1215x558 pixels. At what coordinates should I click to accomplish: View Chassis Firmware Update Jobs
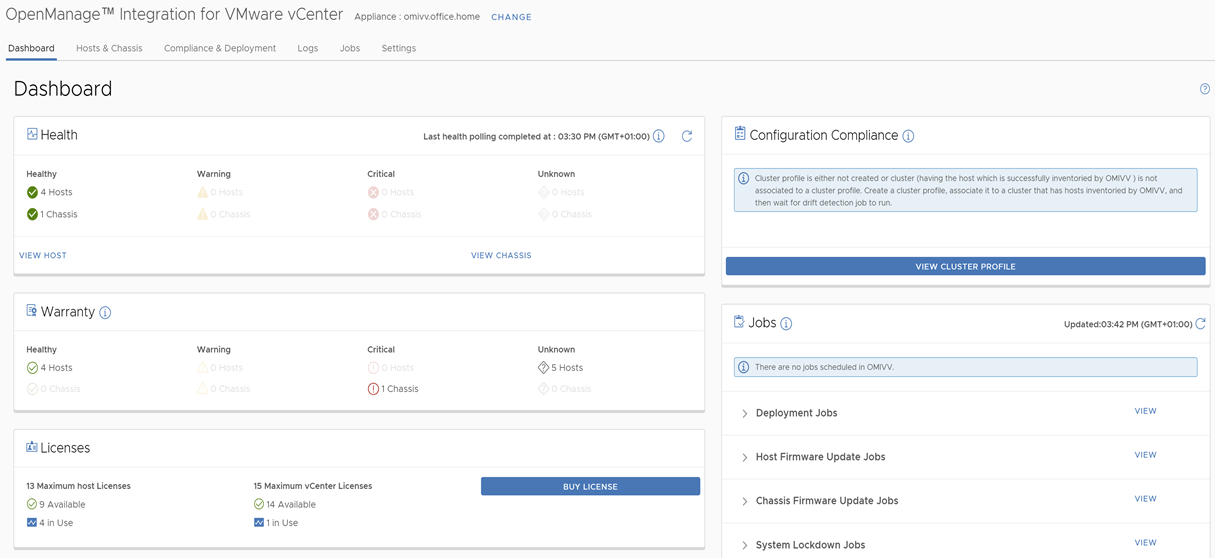[1145, 499]
